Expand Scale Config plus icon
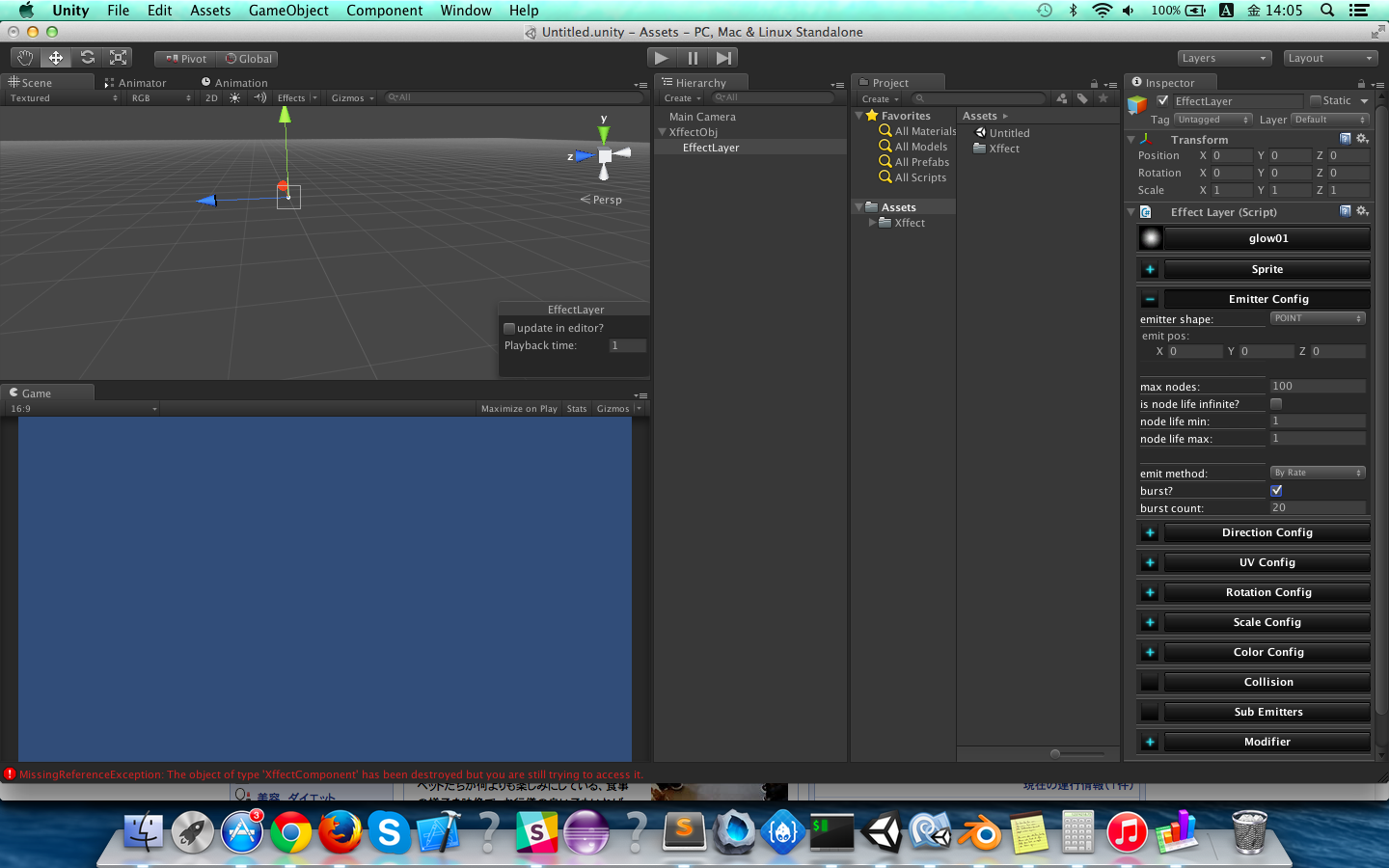This screenshot has width=1389, height=868. [x=1150, y=622]
